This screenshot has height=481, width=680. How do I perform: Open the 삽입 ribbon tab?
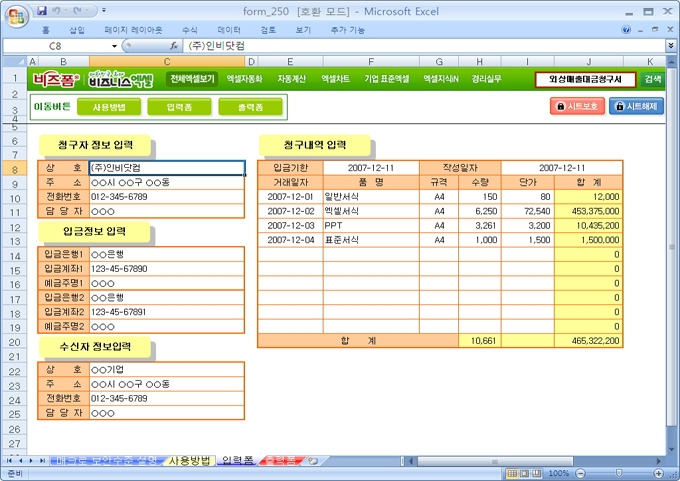[x=77, y=30]
